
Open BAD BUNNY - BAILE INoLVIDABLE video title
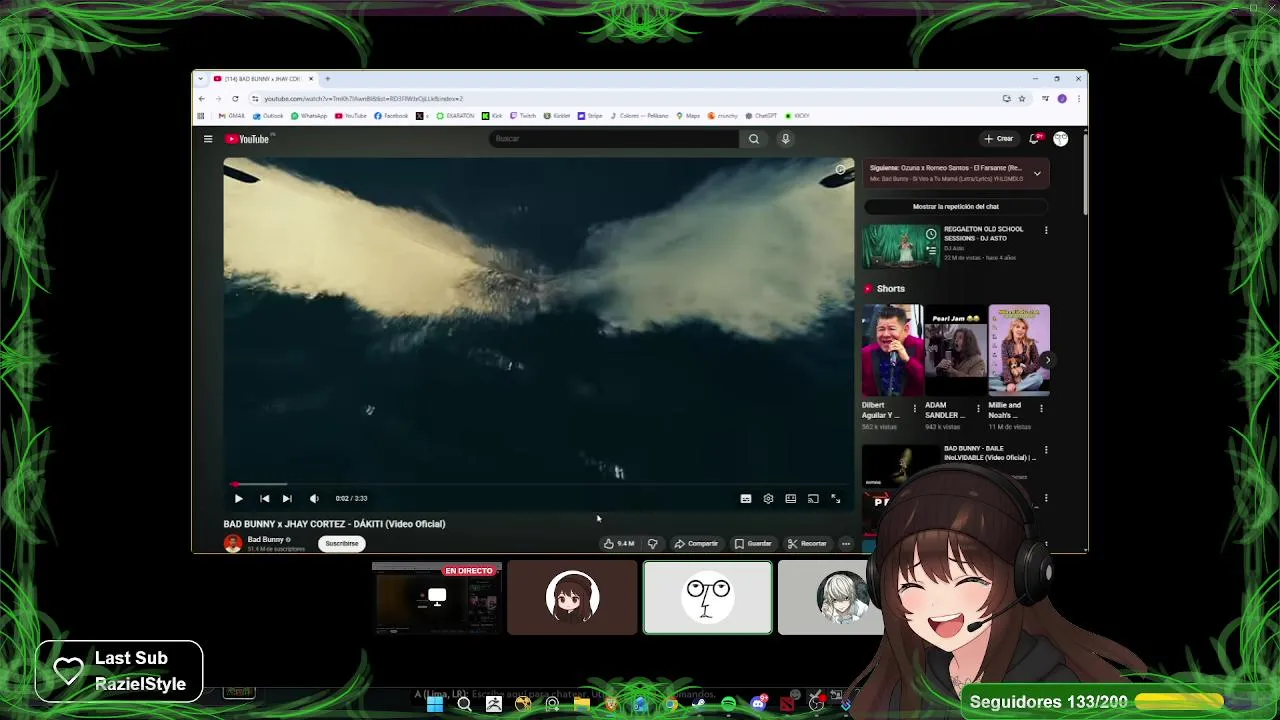tap(989, 453)
